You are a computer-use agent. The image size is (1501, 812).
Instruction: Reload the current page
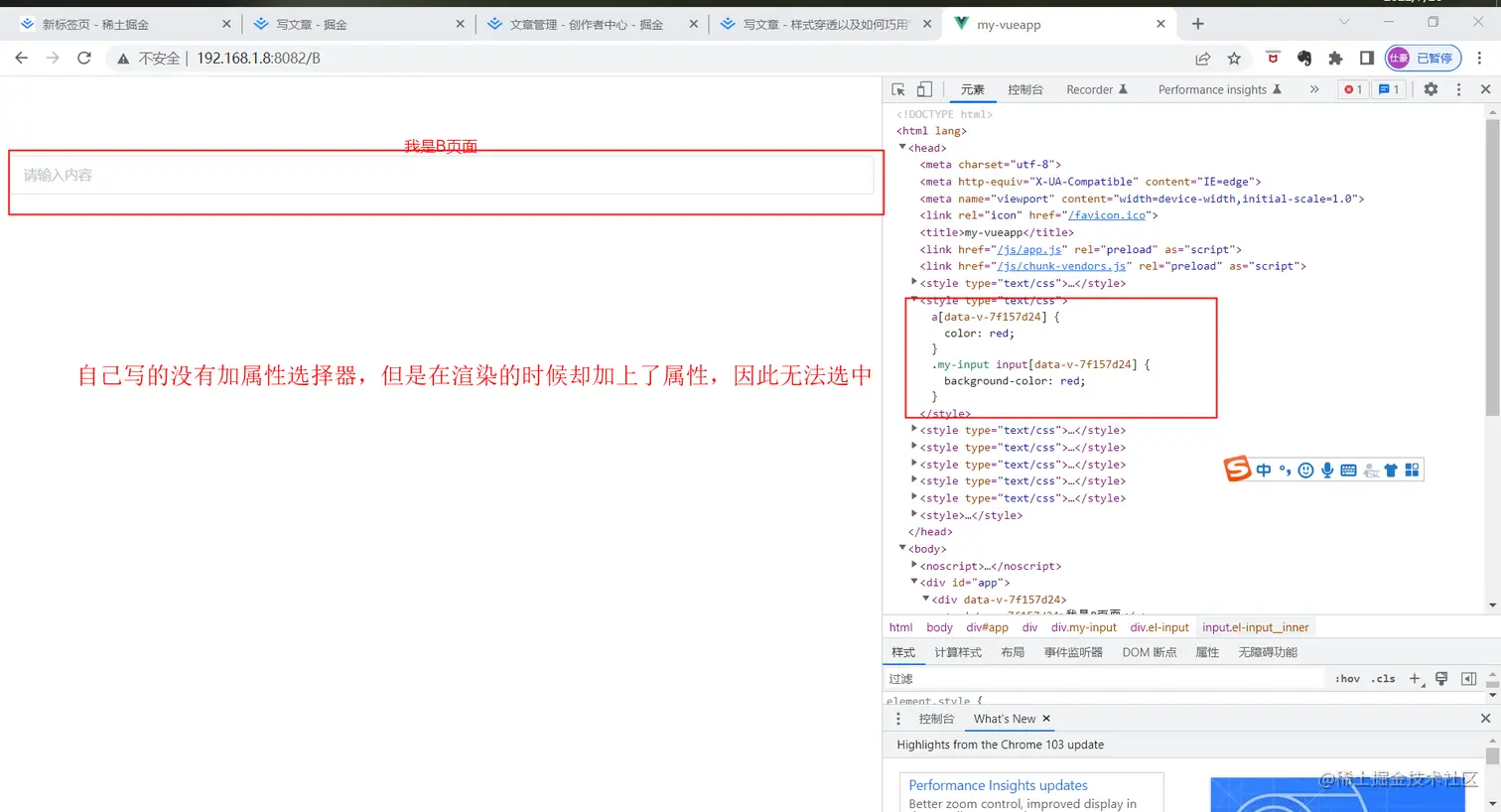coord(84,59)
